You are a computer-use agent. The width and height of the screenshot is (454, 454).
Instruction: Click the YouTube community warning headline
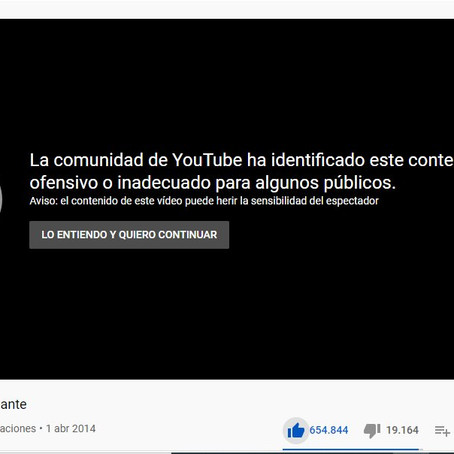click(242, 171)
